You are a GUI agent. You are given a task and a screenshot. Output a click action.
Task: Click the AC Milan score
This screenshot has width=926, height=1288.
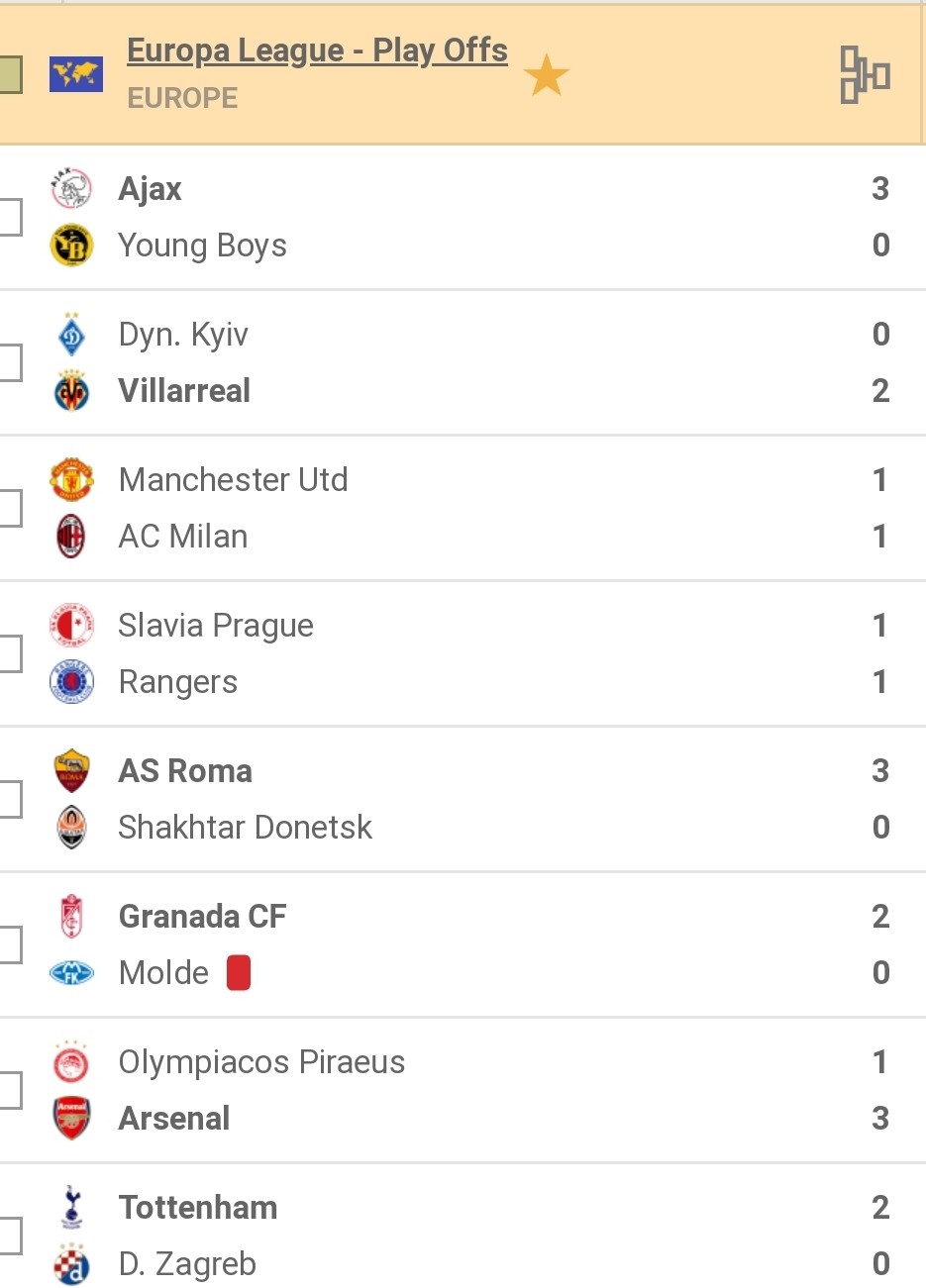(x=879, y=536)
